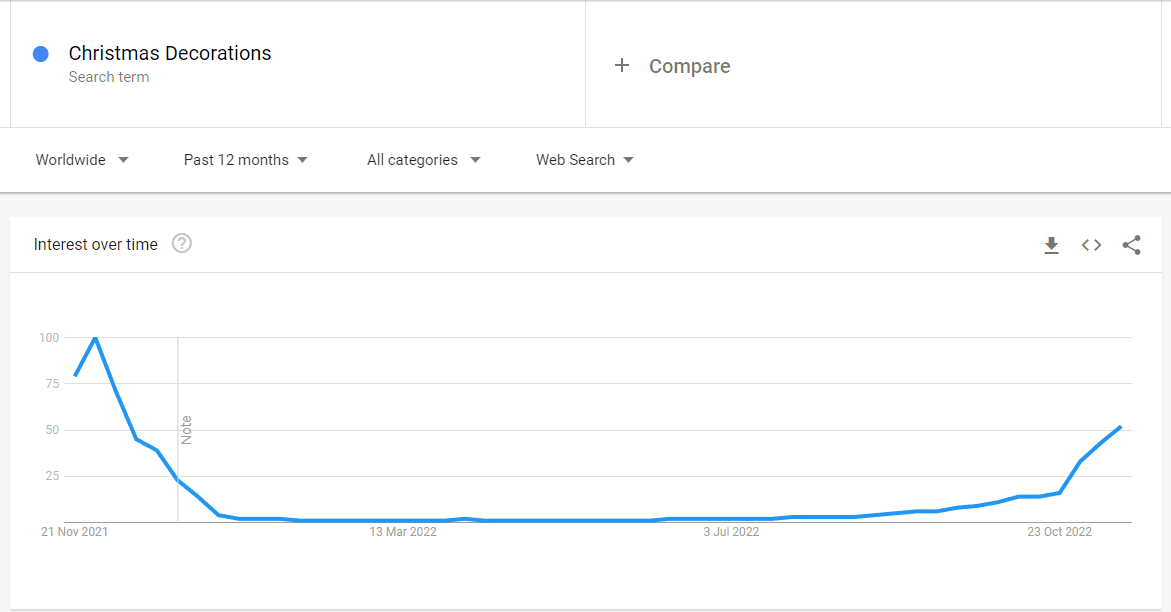Edit the Christmas Decorations search term

[170, 53]
